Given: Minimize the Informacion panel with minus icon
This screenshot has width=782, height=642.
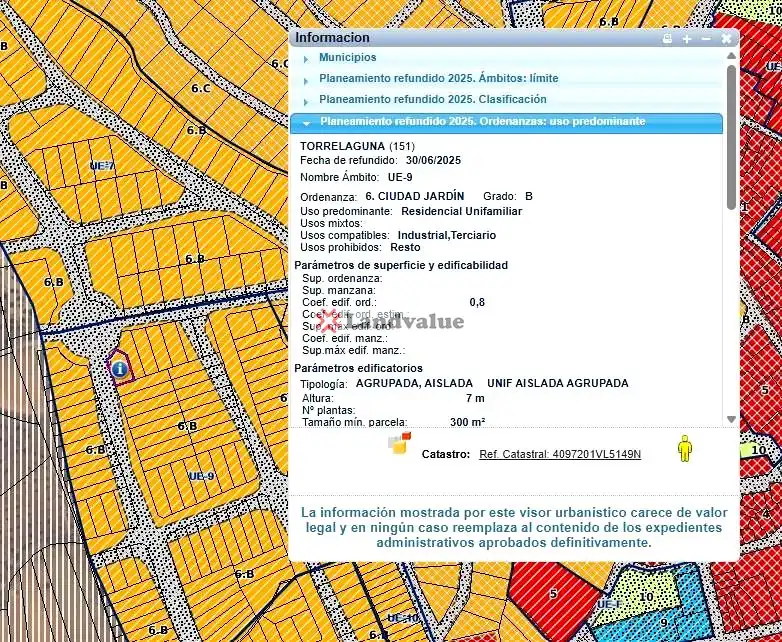Looking at the screenshot, I should click(x=706, y=39).
